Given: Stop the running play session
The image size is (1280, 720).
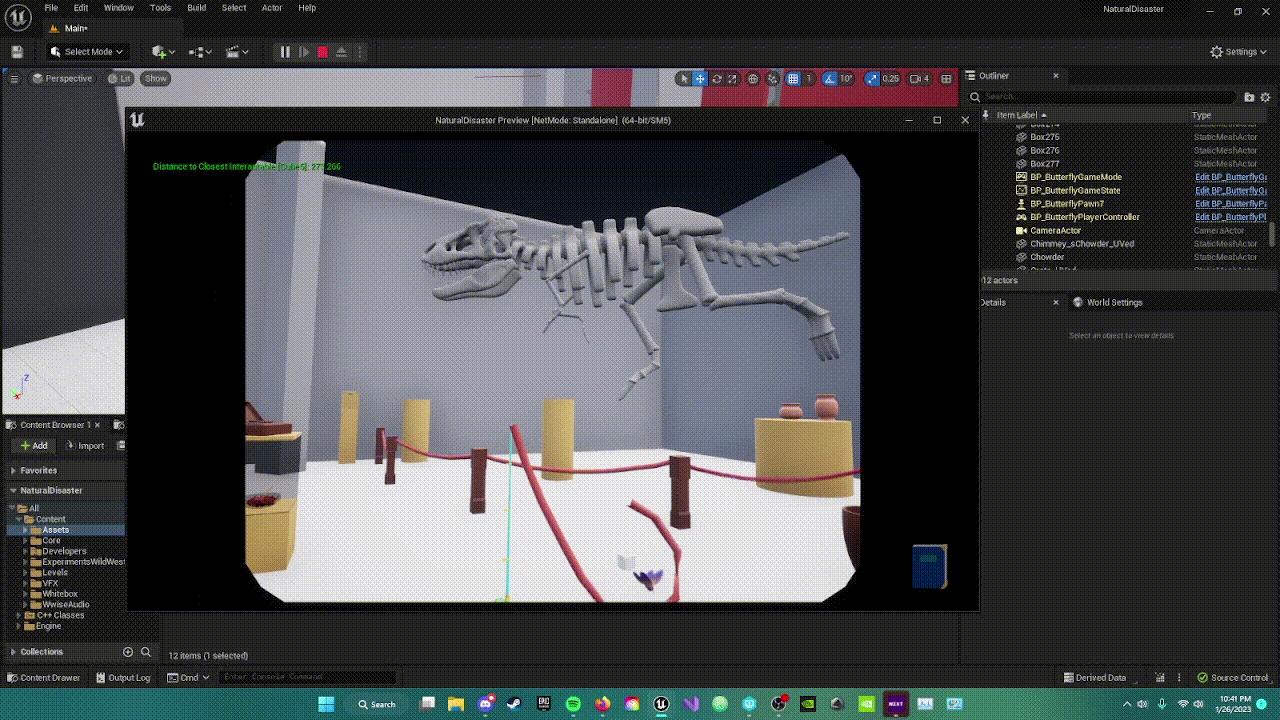Looking at the screenshot, I should (322, 52).
